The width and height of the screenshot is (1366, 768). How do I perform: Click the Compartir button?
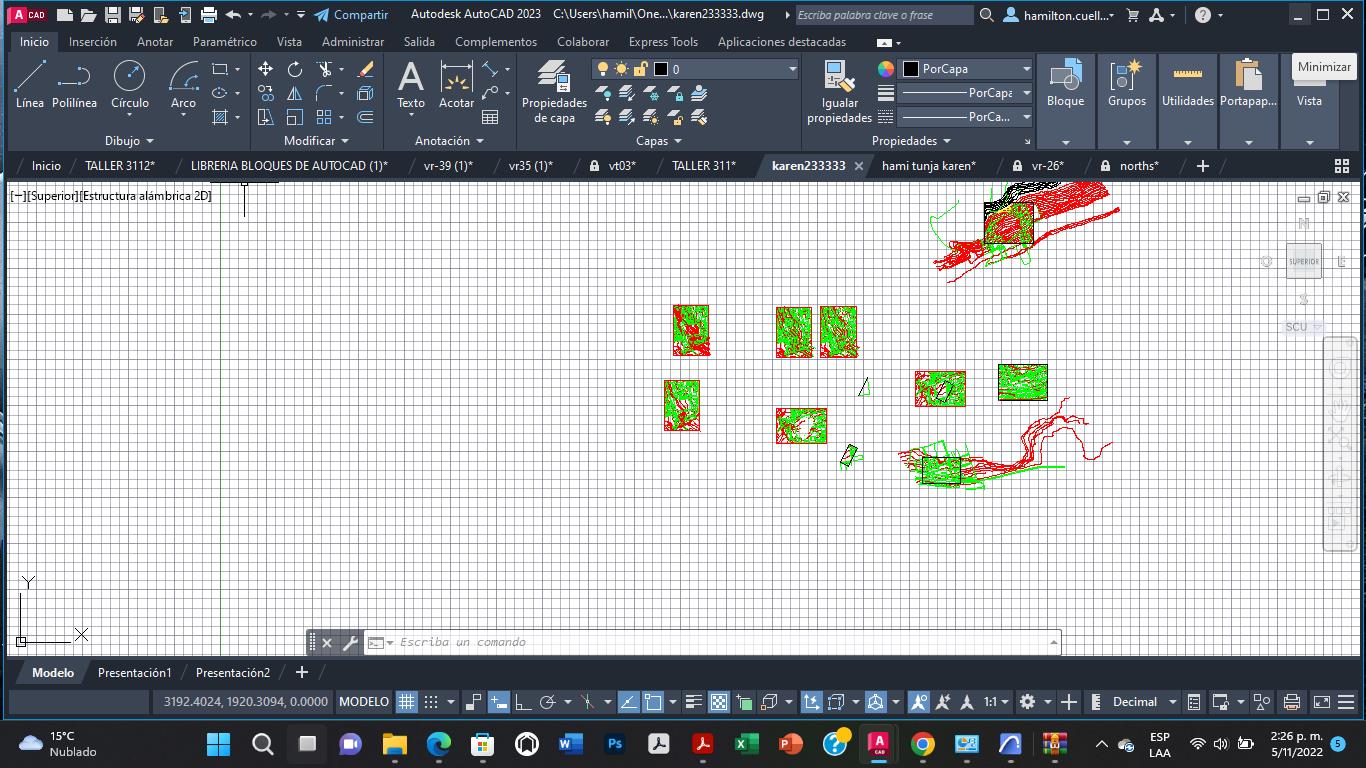pyautogui.click(x=351, y=15)
